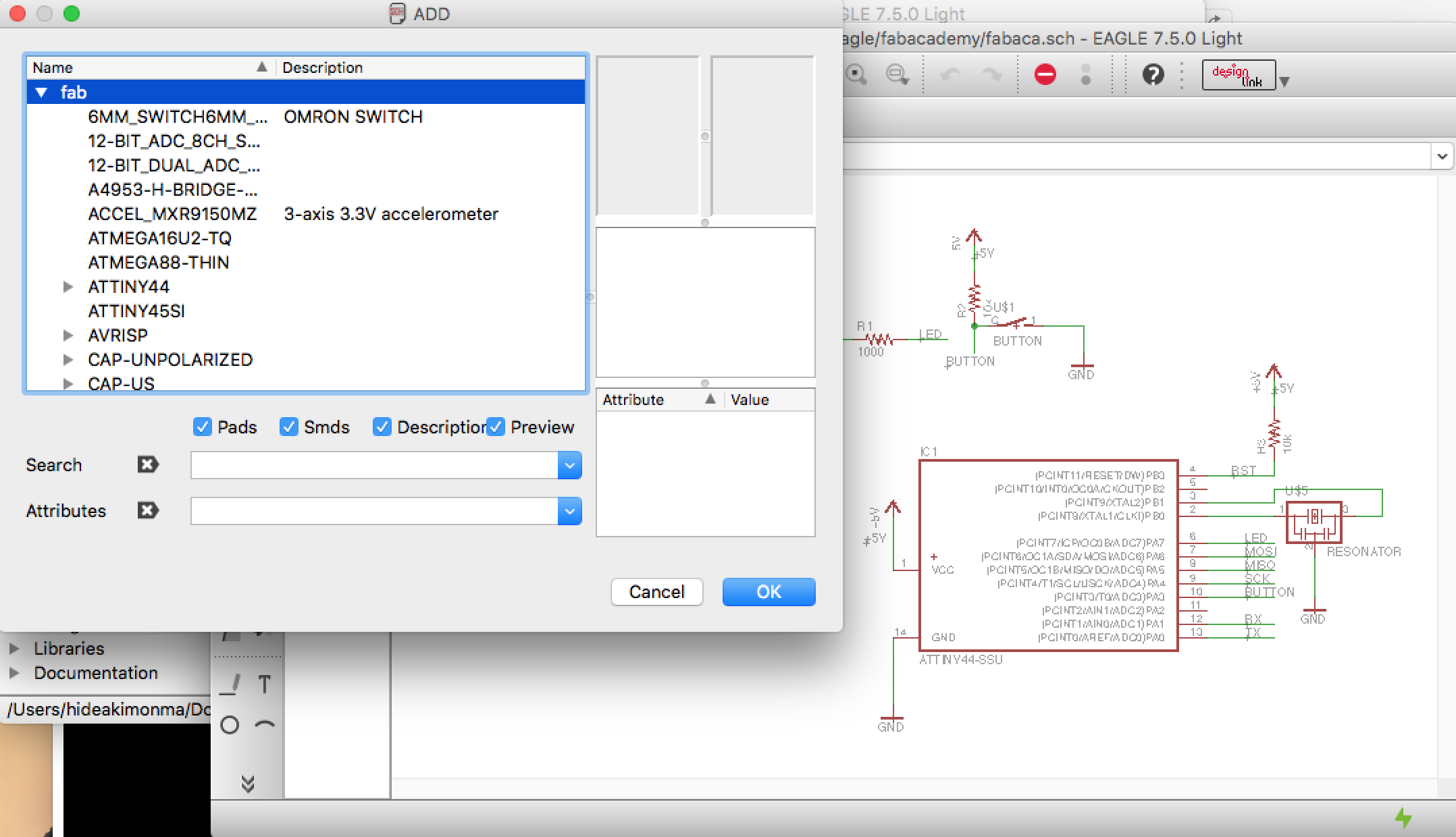Screen dimensions: 1456x837
Task: Click the green lightning status icon
Action: coord(1403,818)
